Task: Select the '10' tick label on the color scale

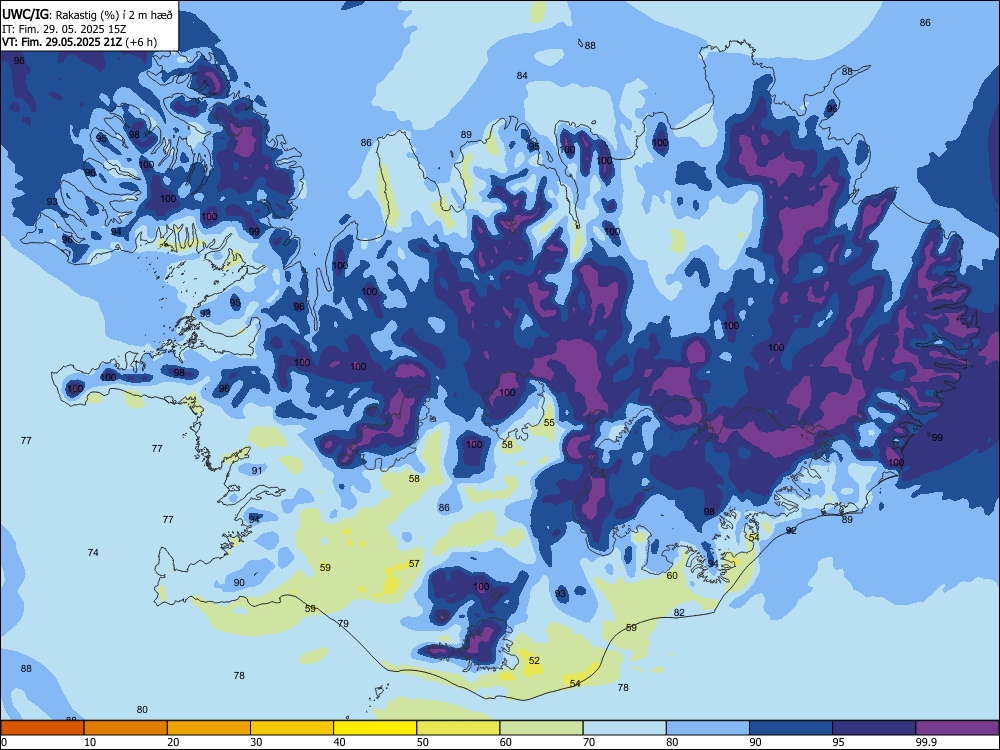Action: tap(90, 742)
